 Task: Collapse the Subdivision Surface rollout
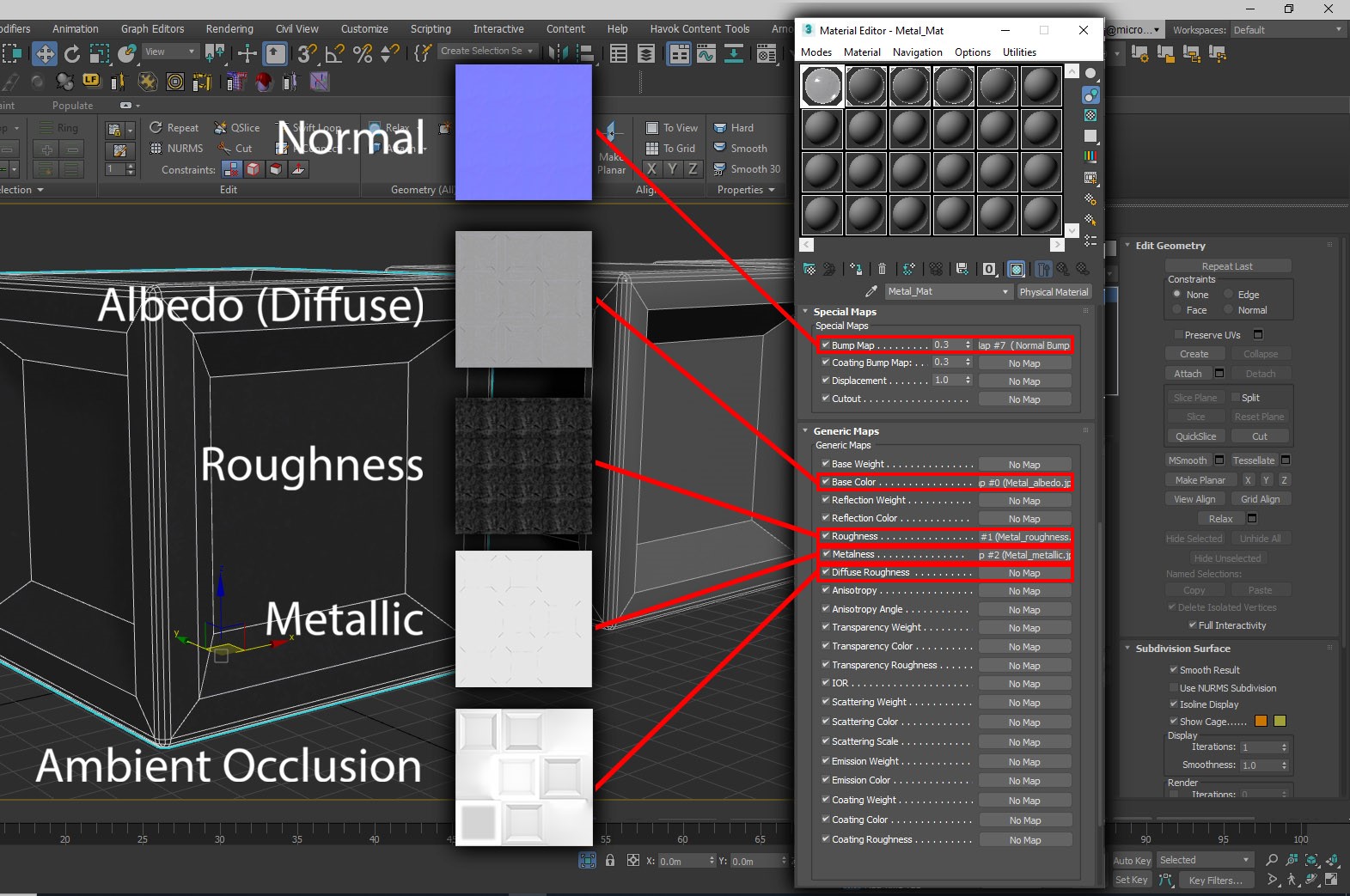click(1127, 648)
